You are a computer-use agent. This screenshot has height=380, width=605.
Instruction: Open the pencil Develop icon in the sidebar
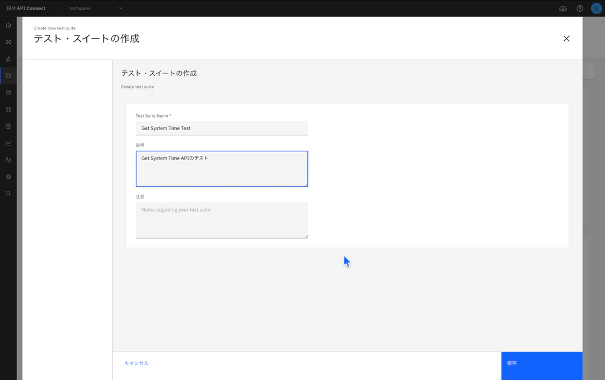[x=8, y=59]
